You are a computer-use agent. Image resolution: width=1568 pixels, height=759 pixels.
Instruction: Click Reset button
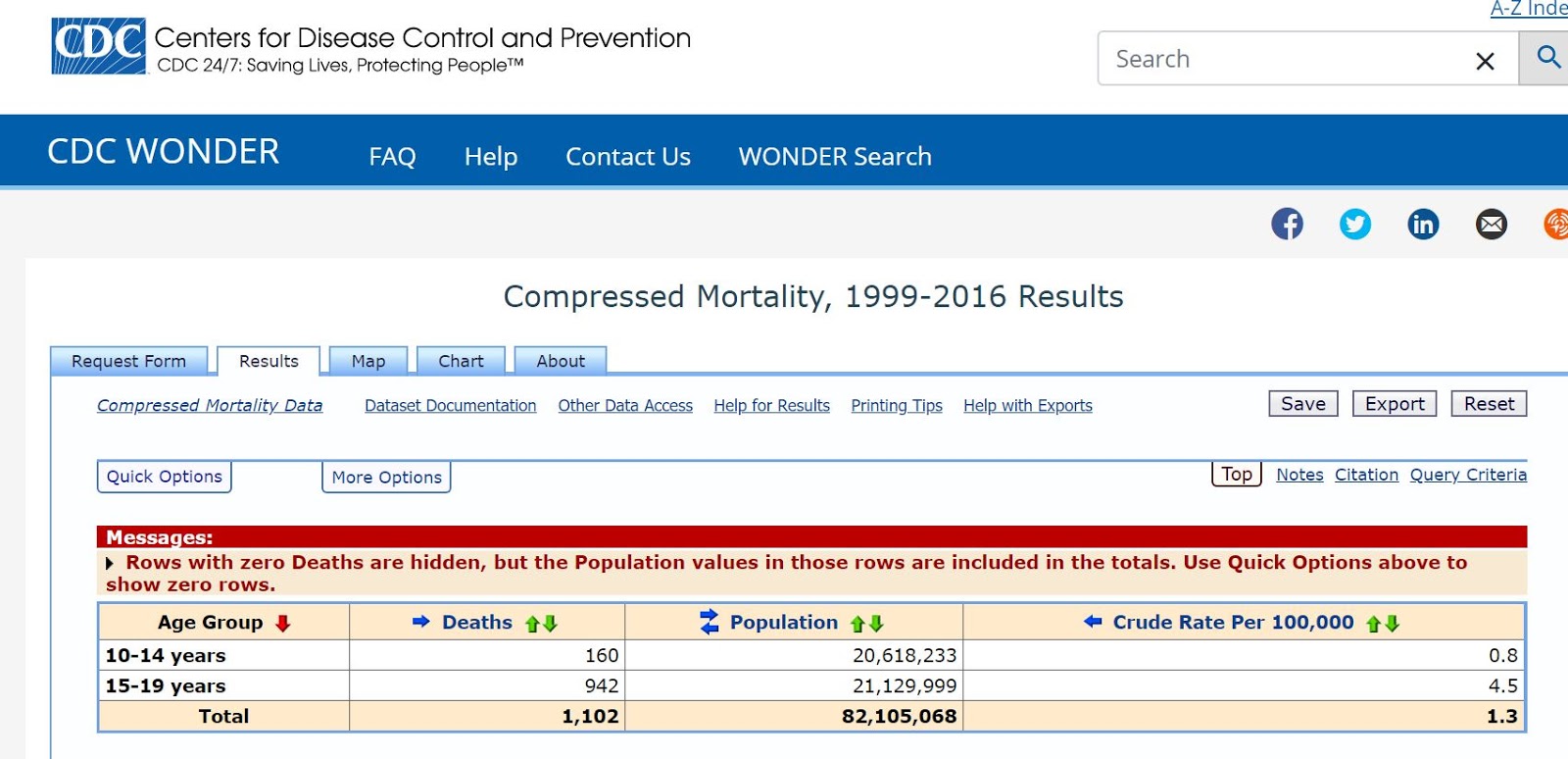(1489, 404)
